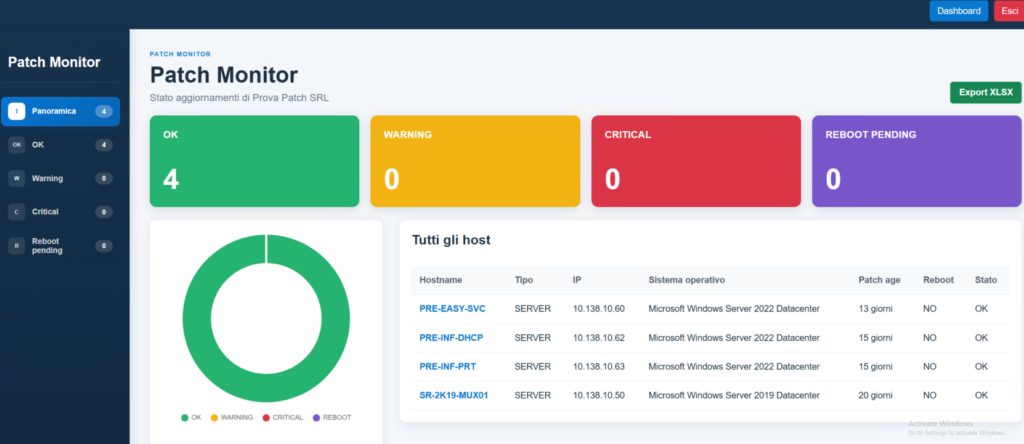Select Panoramica in the sidebar

60,112
